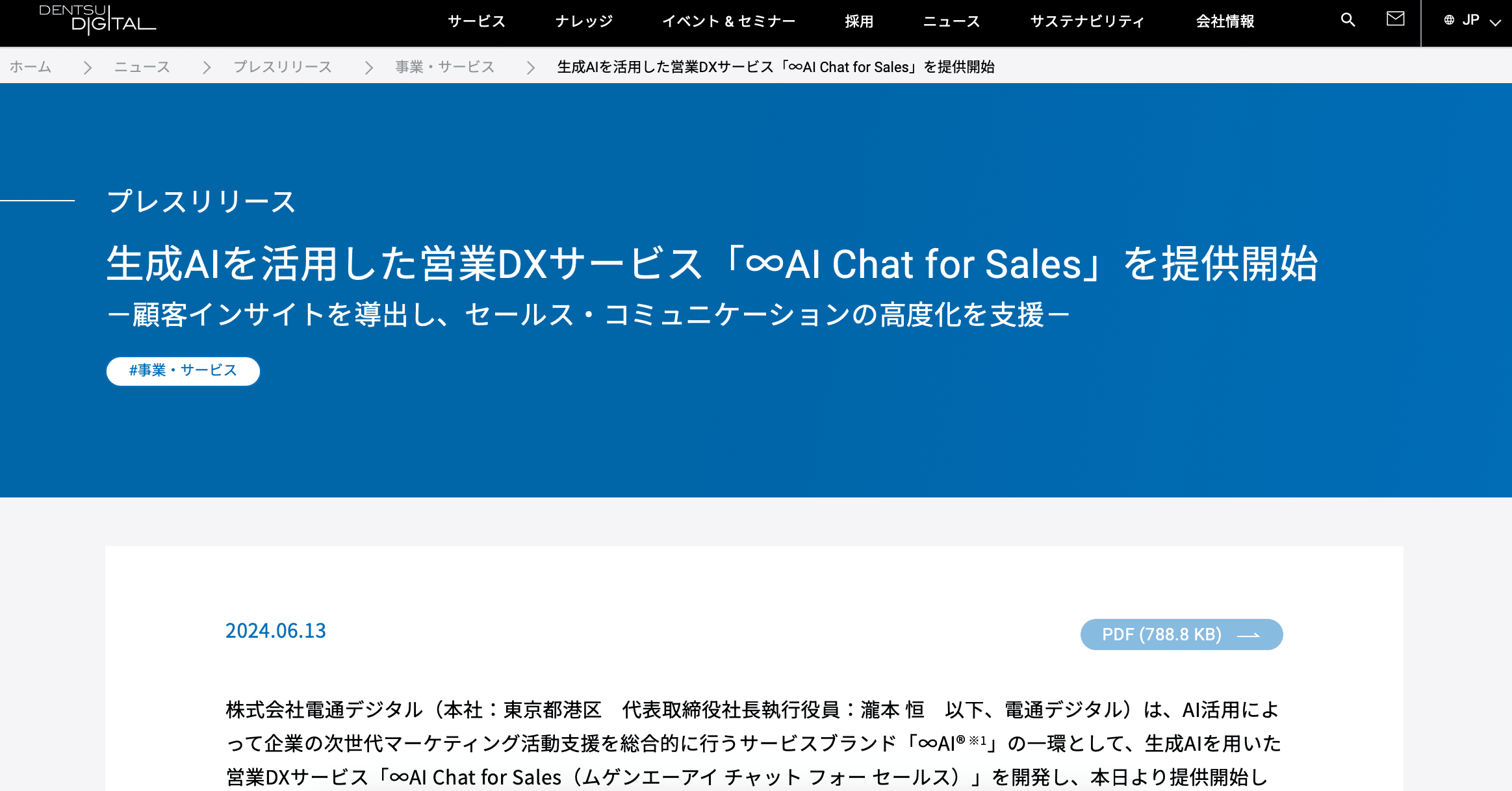Viewport: 1512px width, 791px height.
Task: Open the JP language dropdown
Action: click(x=1472, y=21)
